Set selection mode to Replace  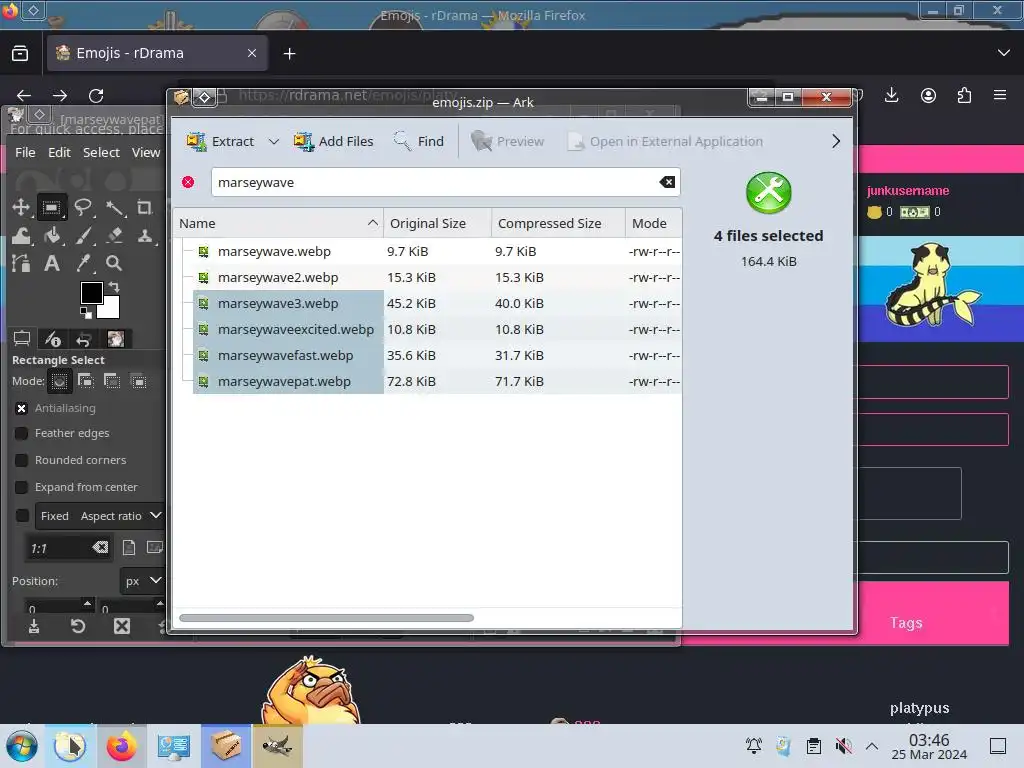click(x=59, y=381)
